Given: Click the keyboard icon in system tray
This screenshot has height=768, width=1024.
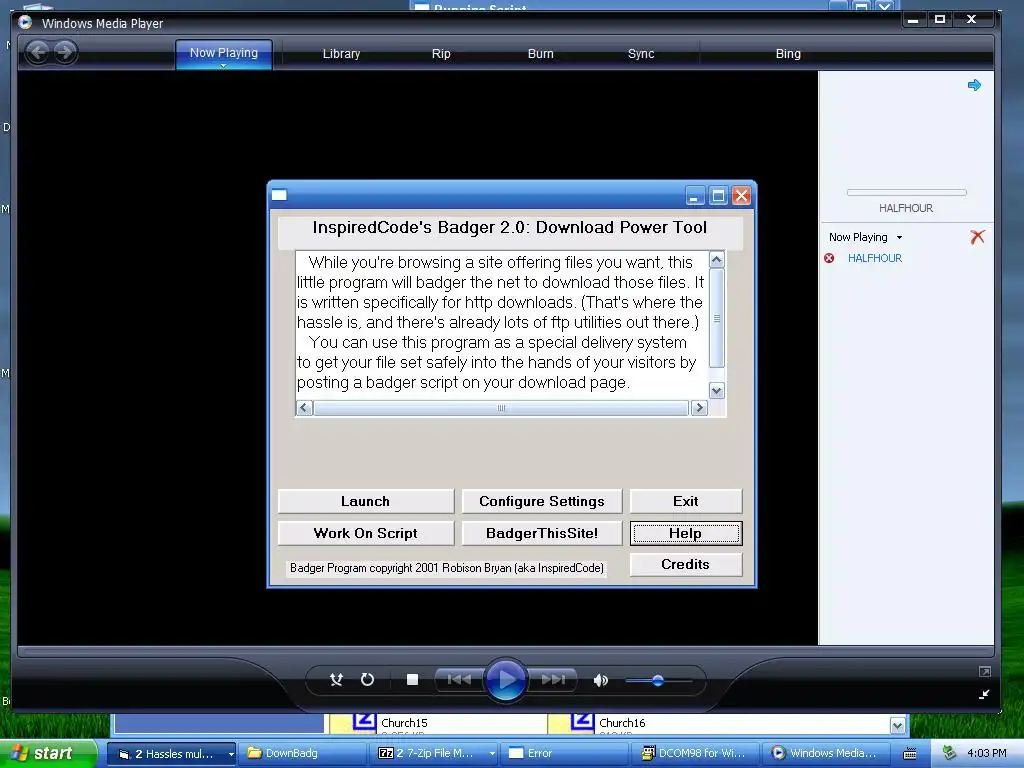Looking at the screenshot, I should [910, 754].
